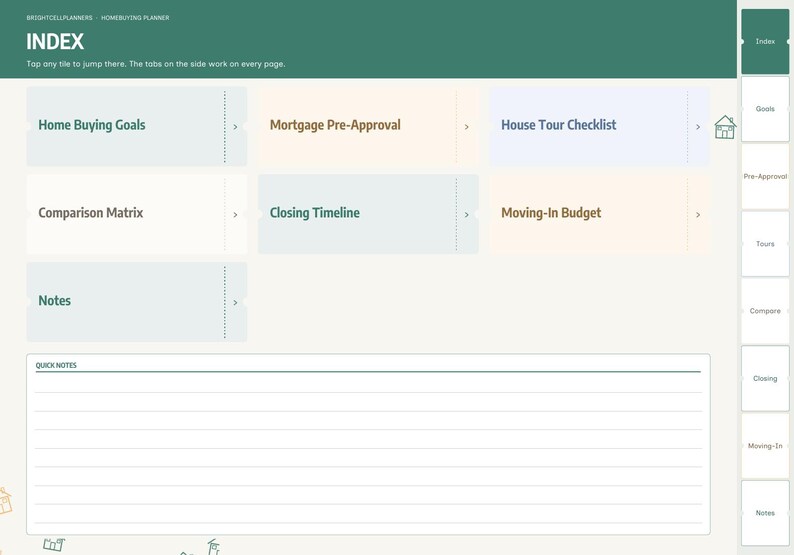Click the chevron on Closing Timeline tile

[467, 215]
